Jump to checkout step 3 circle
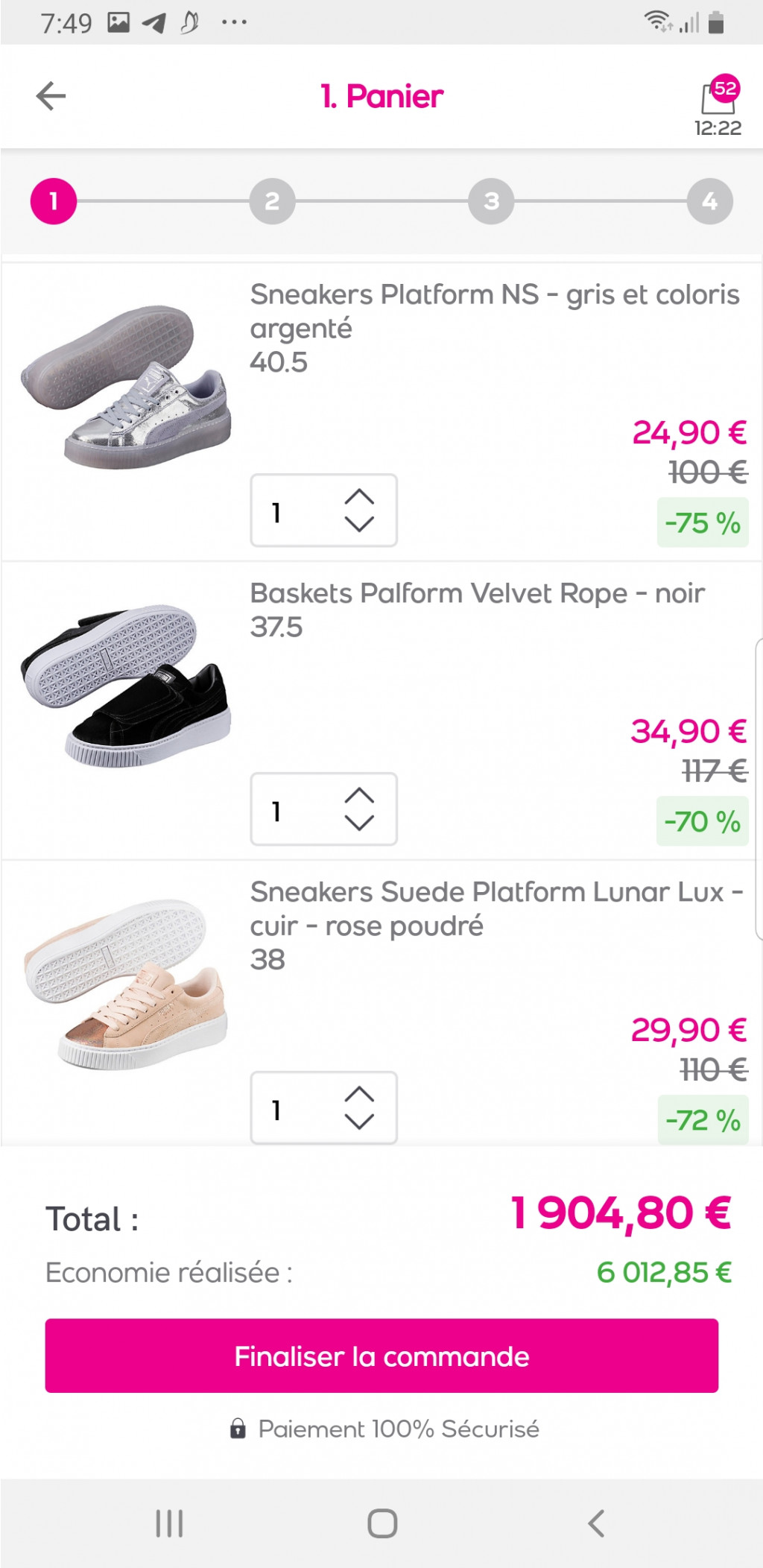Screen dimensions: 763x1568 [x=491, y=201]
